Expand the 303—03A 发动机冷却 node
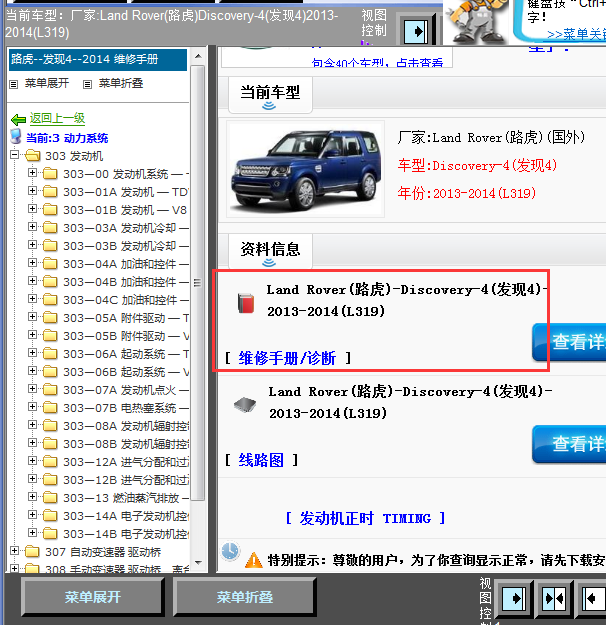606x625 pixels. 33,227
